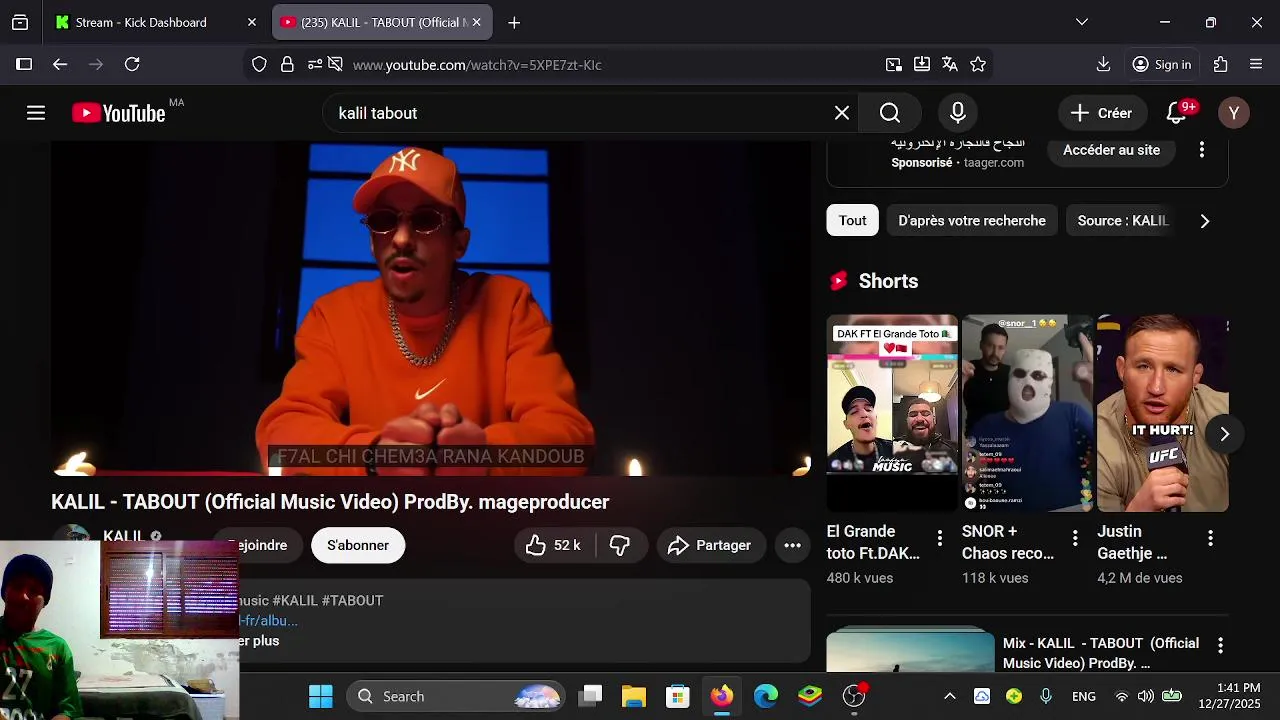Go to YouTube home via logo
Viewport: 1280px width, 720px height.
(x=118, y=113)
